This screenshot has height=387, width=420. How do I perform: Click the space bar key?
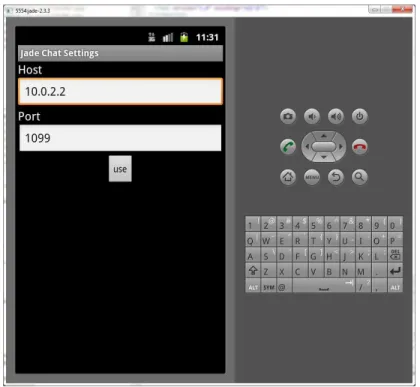pyautogui.click(x=324, y=286)
